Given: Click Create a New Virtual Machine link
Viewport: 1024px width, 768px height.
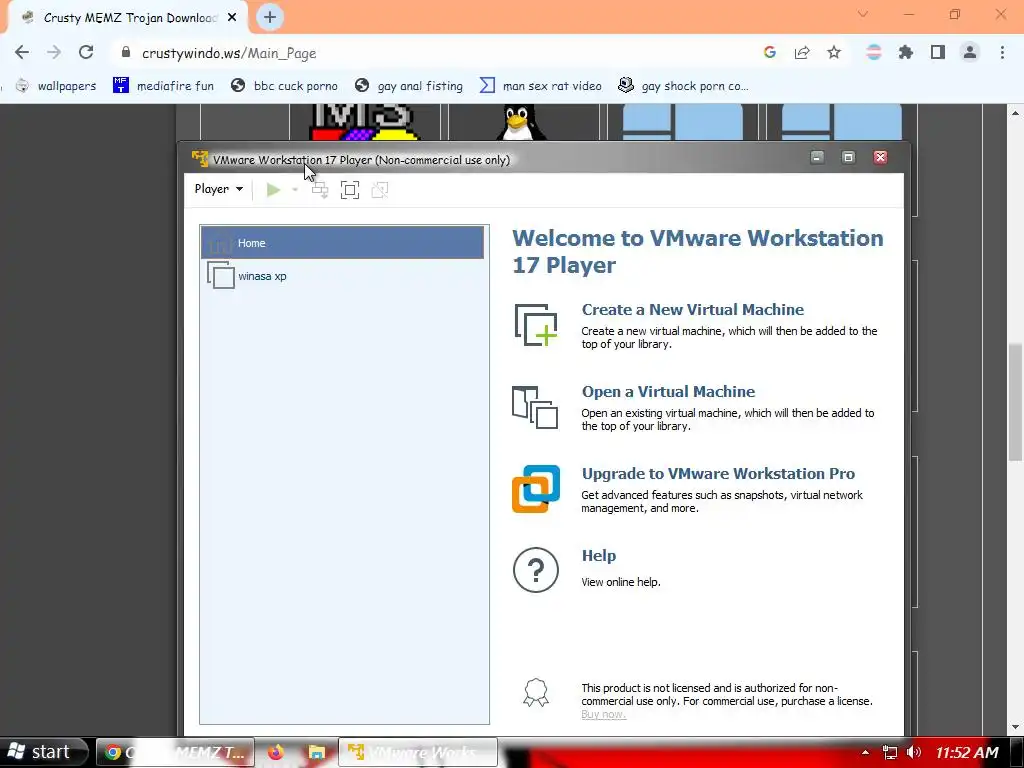Looking at the screenshot, I should 693,310.
